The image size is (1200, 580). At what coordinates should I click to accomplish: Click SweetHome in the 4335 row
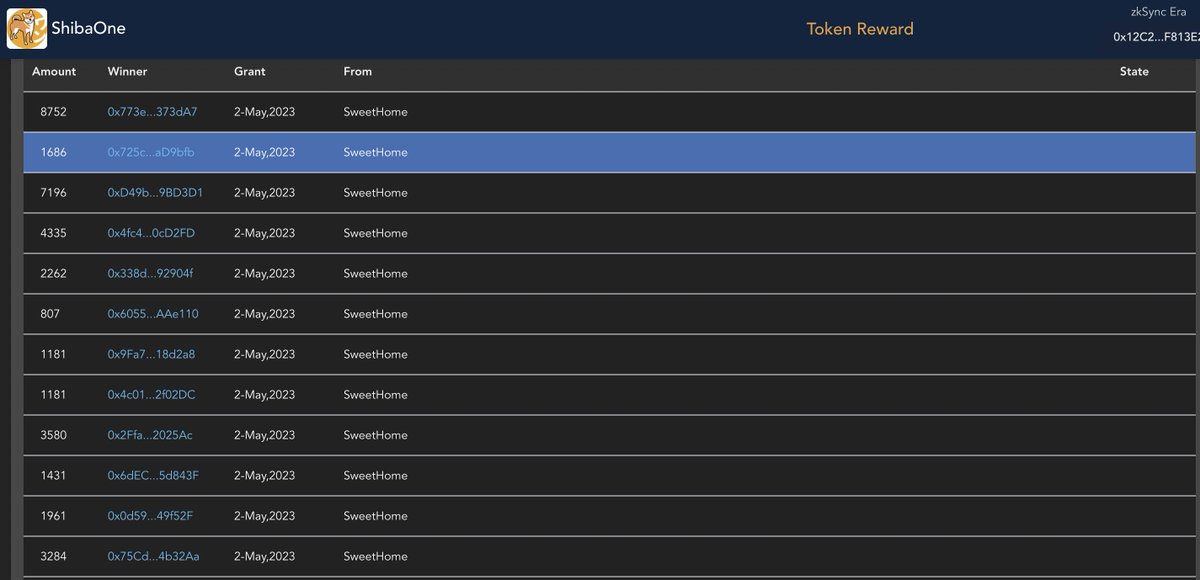point(375,233)
